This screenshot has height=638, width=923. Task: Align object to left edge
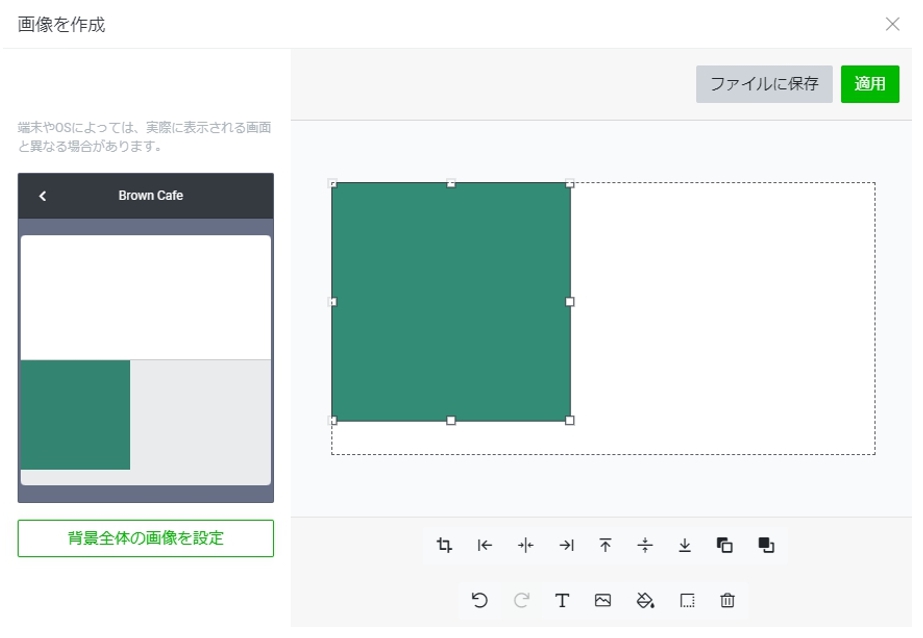[485, 545]
